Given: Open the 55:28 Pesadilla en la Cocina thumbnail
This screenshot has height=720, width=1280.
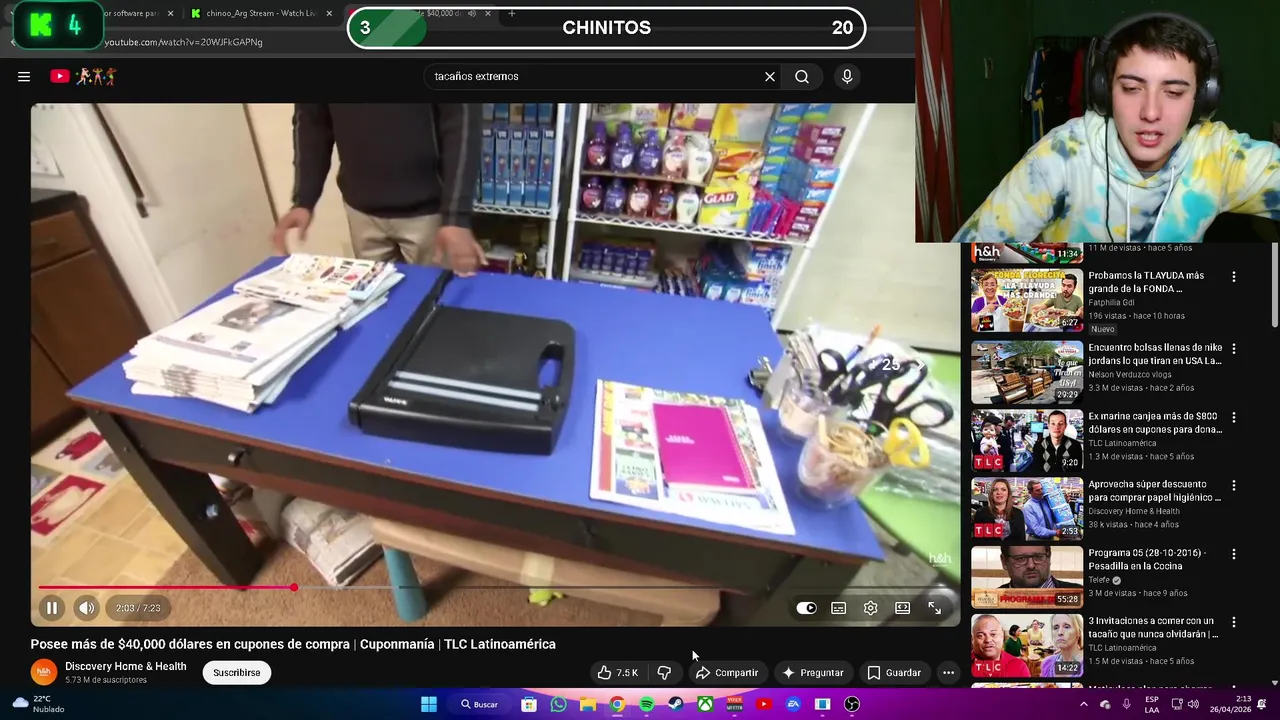Looking at the screenshot, I should (x=1027, y=577).
